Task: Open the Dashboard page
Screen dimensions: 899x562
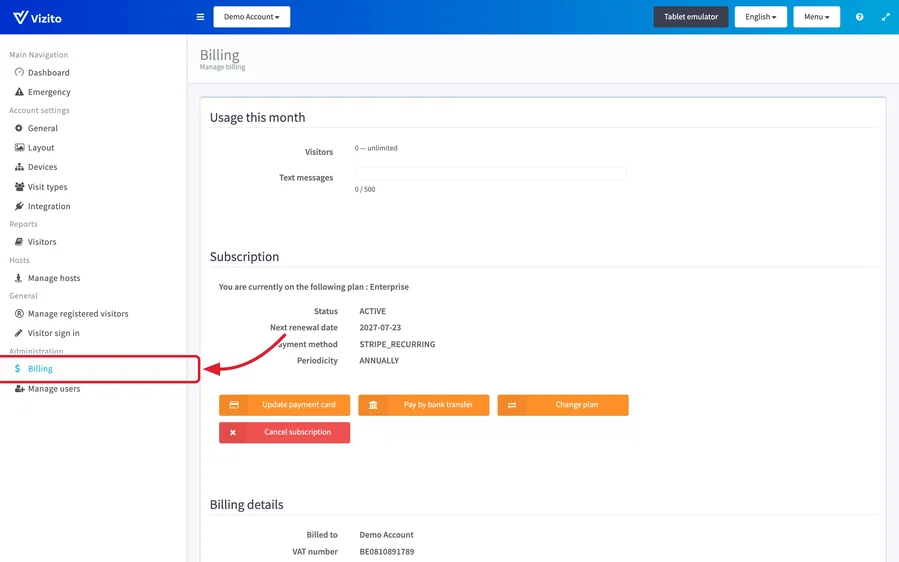Action: [x=42, y=73]
